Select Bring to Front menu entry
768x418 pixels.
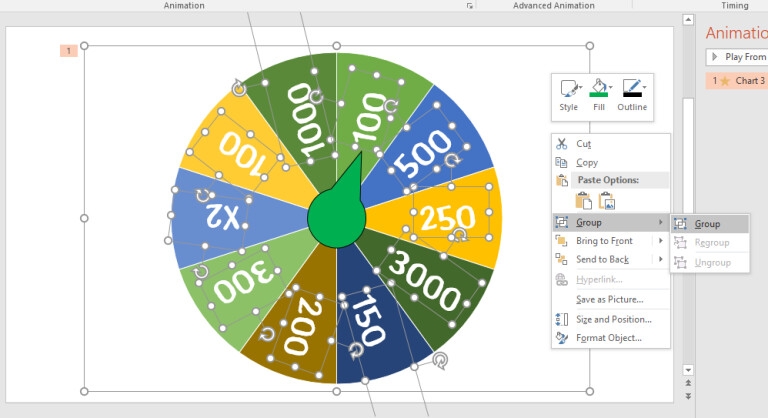tap(603, 241)
